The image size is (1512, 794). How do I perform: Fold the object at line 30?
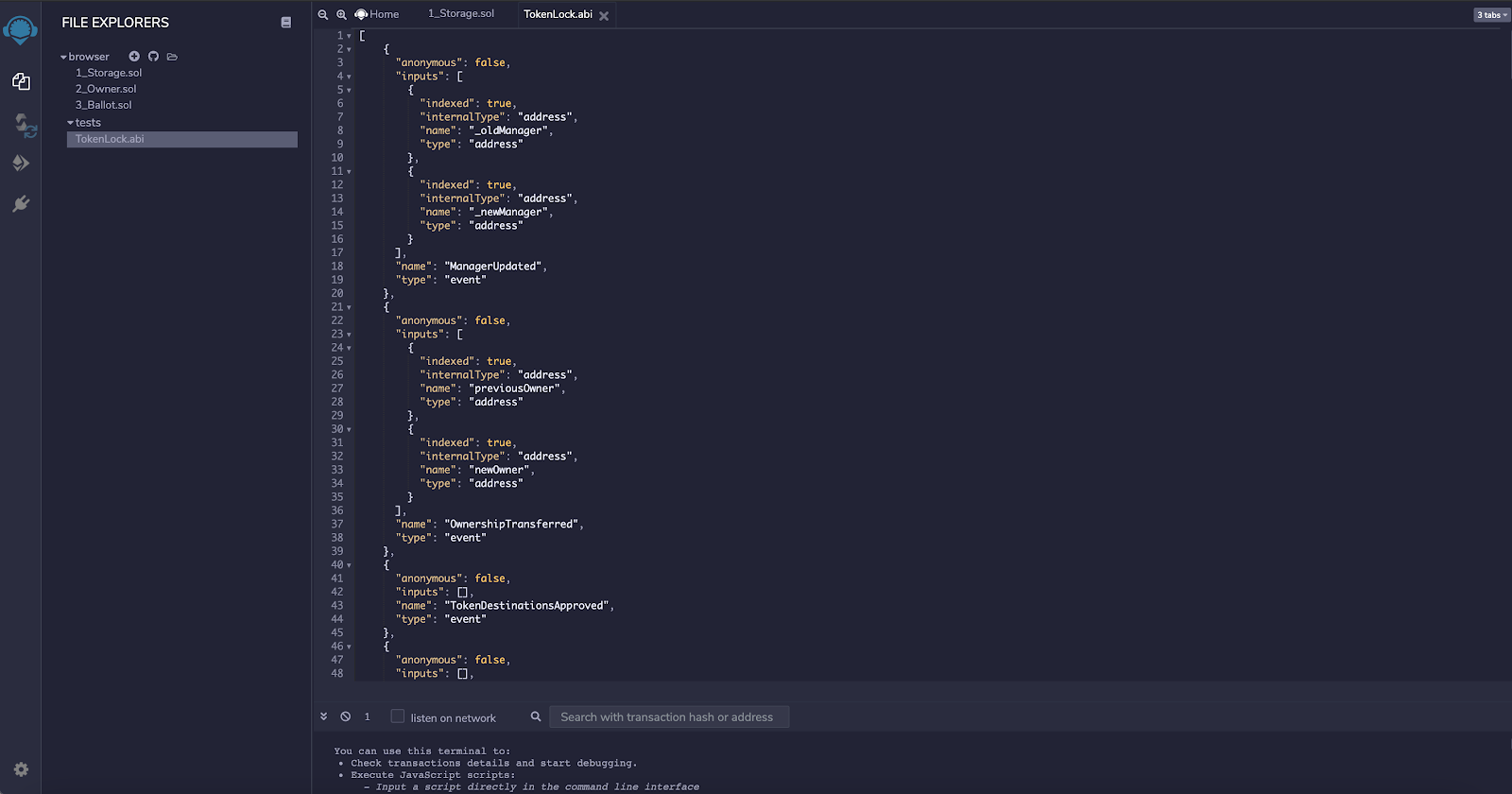(349, 429)
